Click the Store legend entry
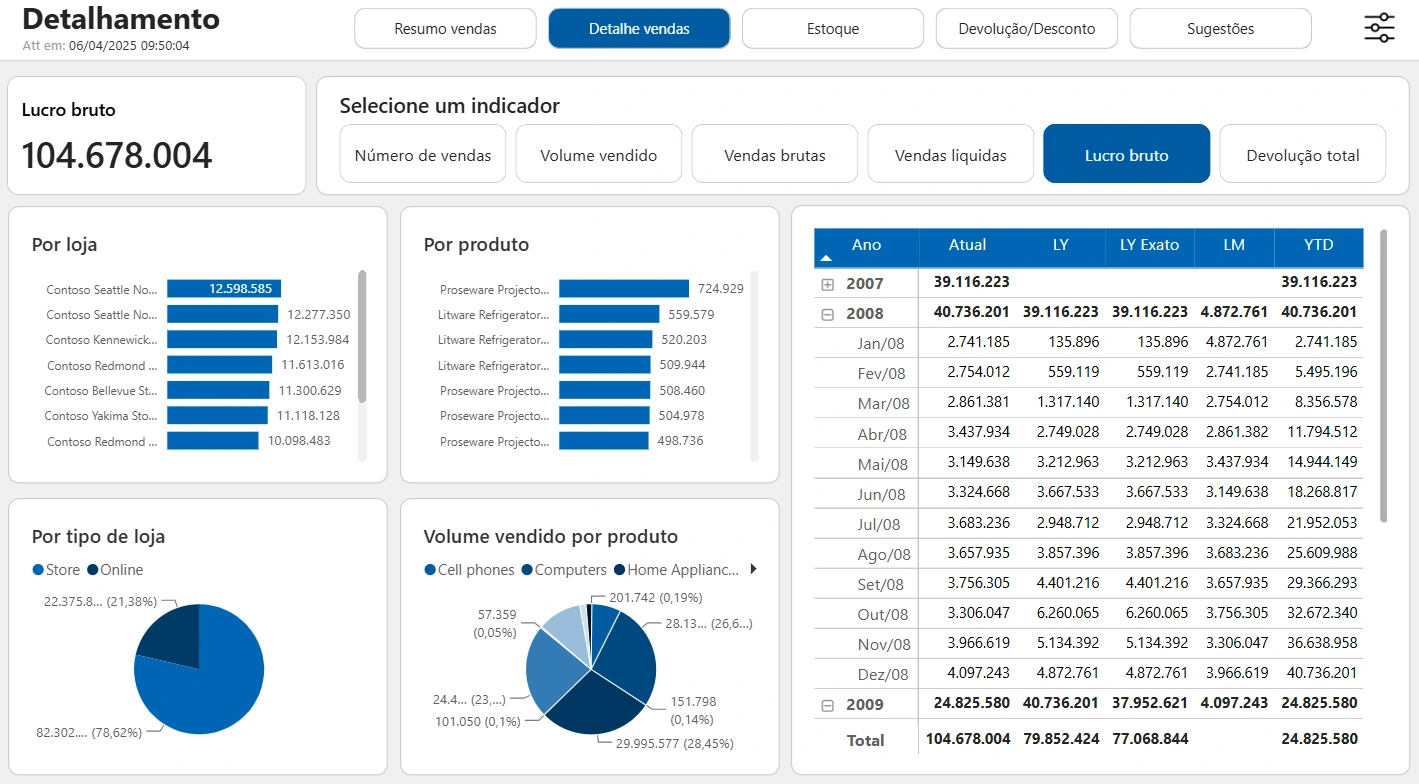Viewport: 1419px width, 784px height. click(x=56, y=570)
